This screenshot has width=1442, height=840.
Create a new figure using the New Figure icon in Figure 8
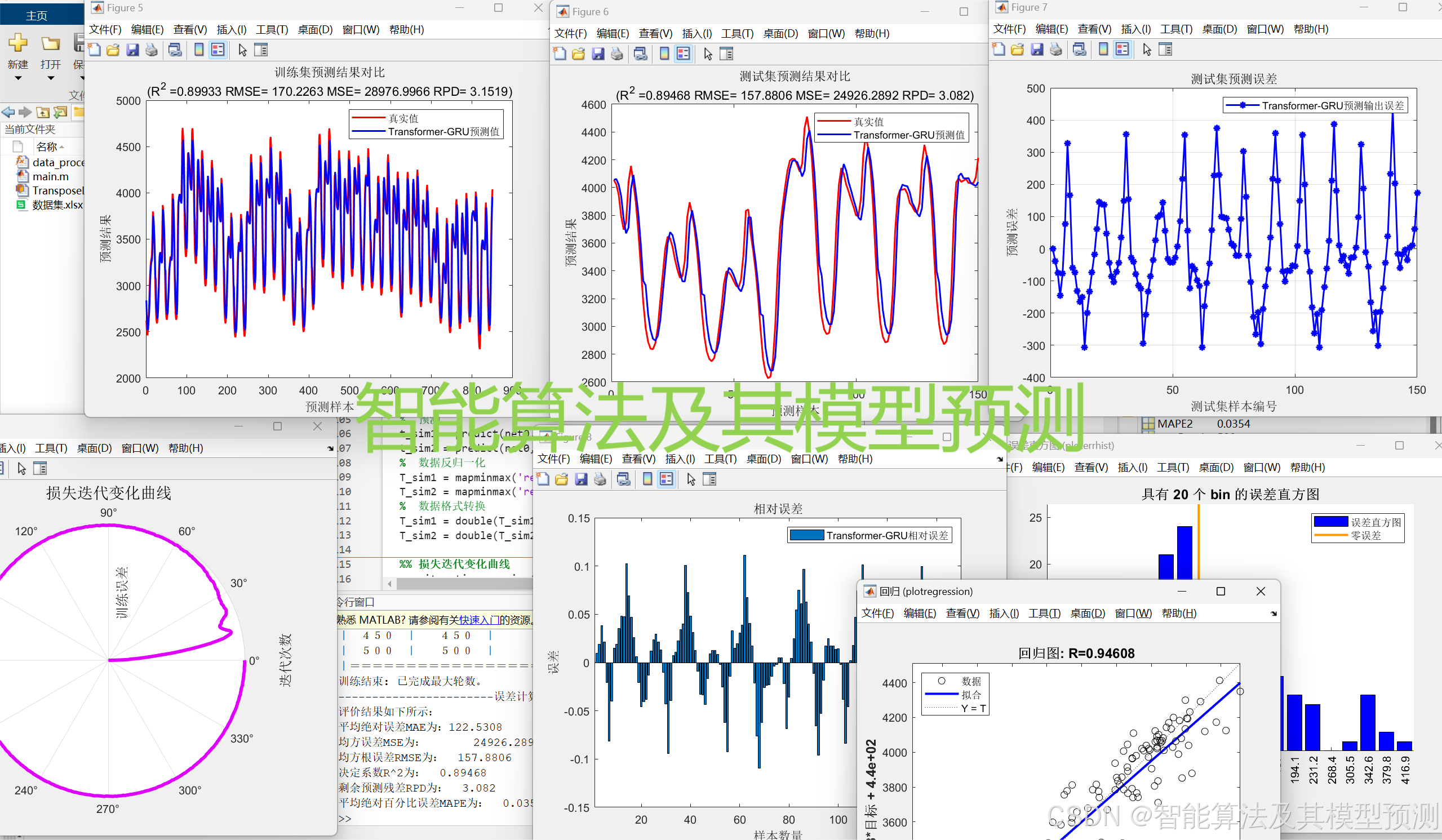(543, 479)
